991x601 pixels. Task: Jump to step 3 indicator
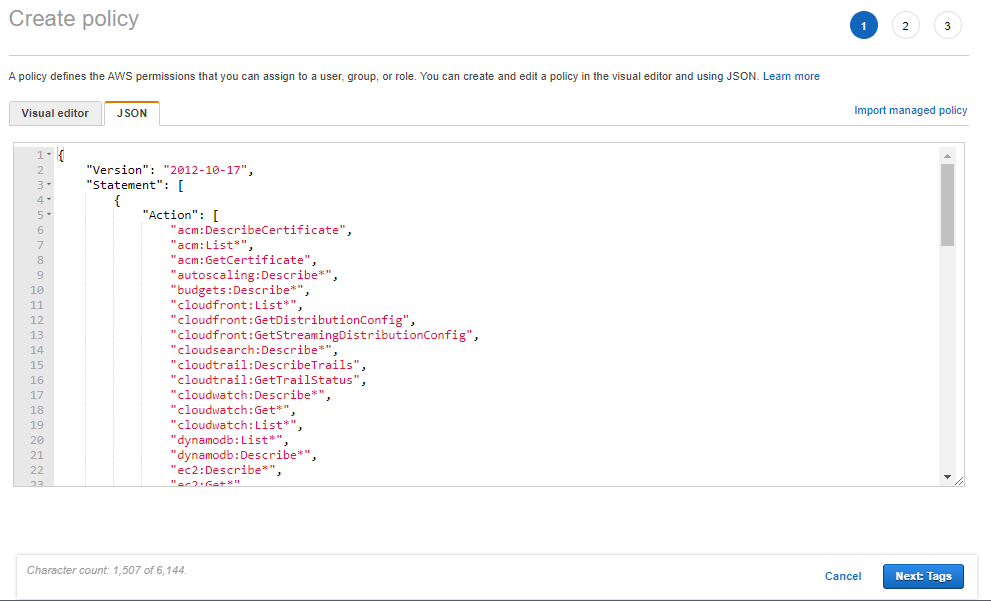(x=947, y=26)
